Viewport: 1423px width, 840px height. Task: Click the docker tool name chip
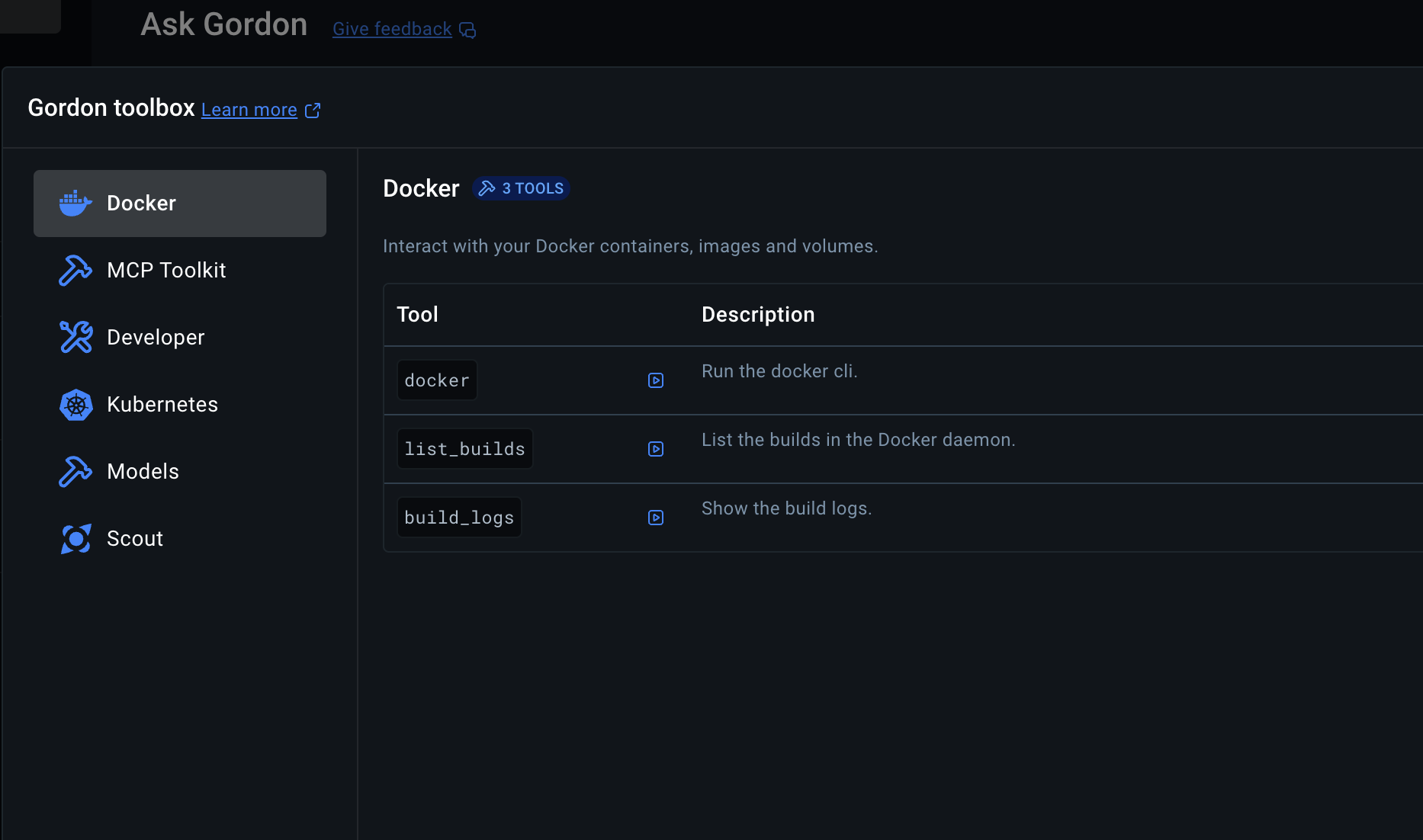437,380
